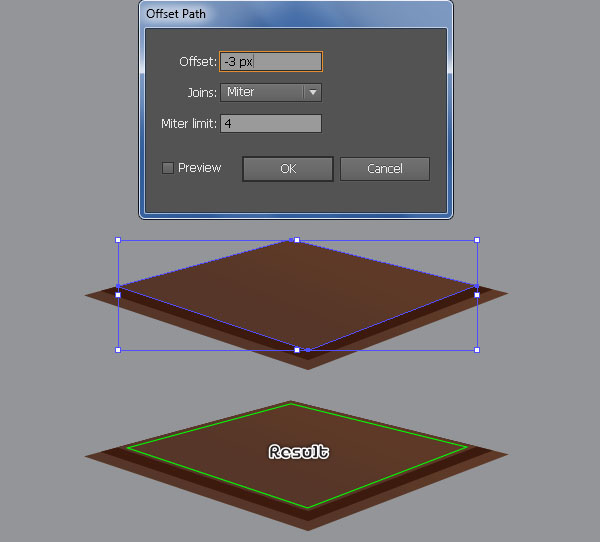The image size is (600, 542).
Task: Click the Offset value input field
Action: (271, 61)
